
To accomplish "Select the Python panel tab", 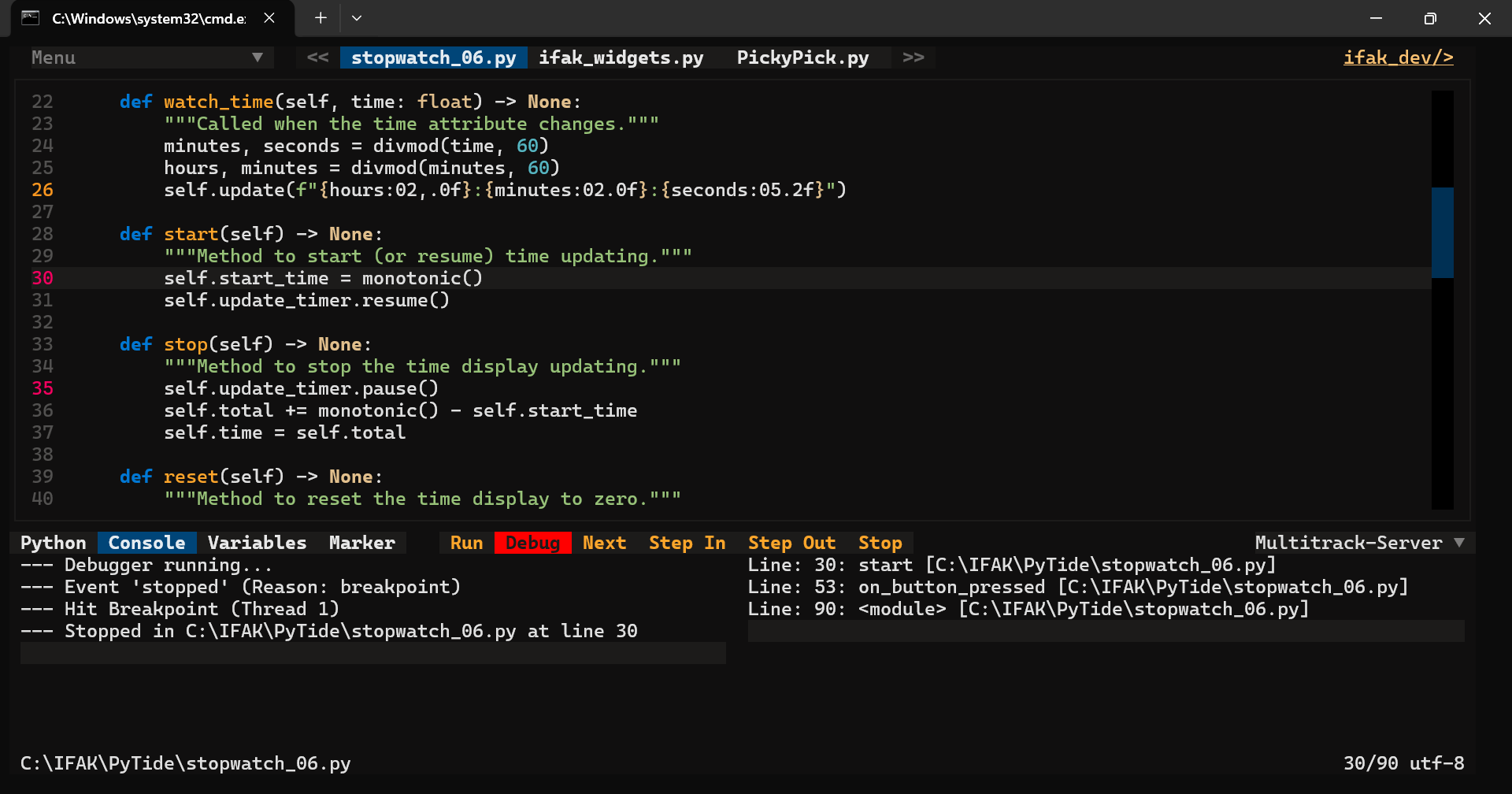I will [x=54, y=543].
